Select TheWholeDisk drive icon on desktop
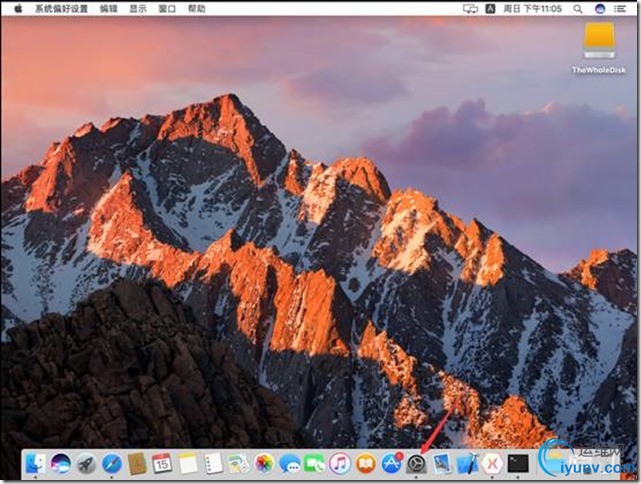This screenshot has height=484, width=641. point(599,42)
